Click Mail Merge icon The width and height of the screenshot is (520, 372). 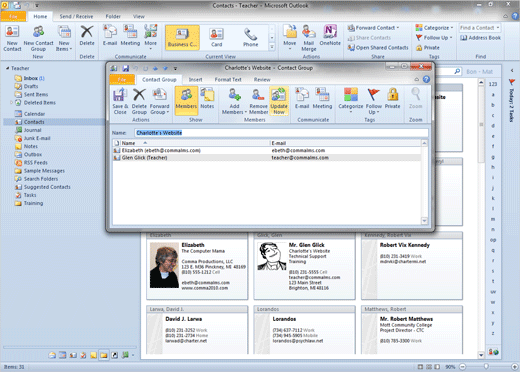pyautogui.click(x=309, y=32)
